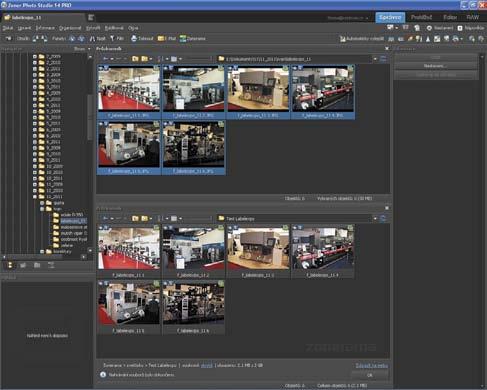
Task: Open the Publikovat menu
Action: tap(114, 28)
